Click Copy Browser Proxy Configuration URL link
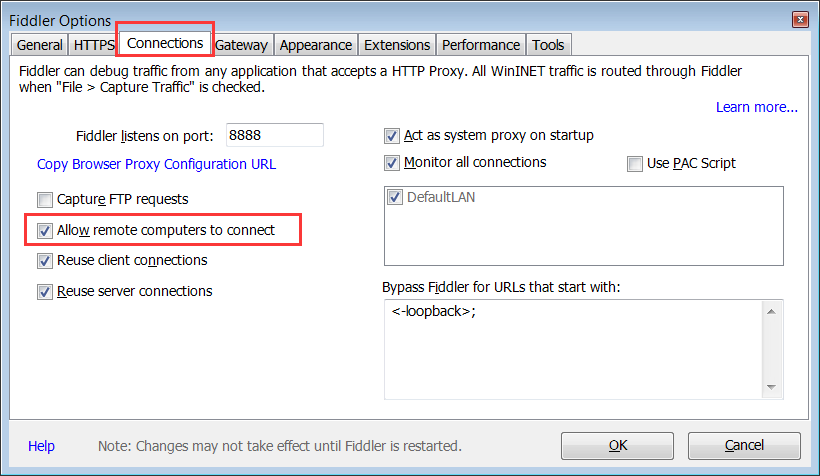Screen dimensions: 820x476 (156, 164)
